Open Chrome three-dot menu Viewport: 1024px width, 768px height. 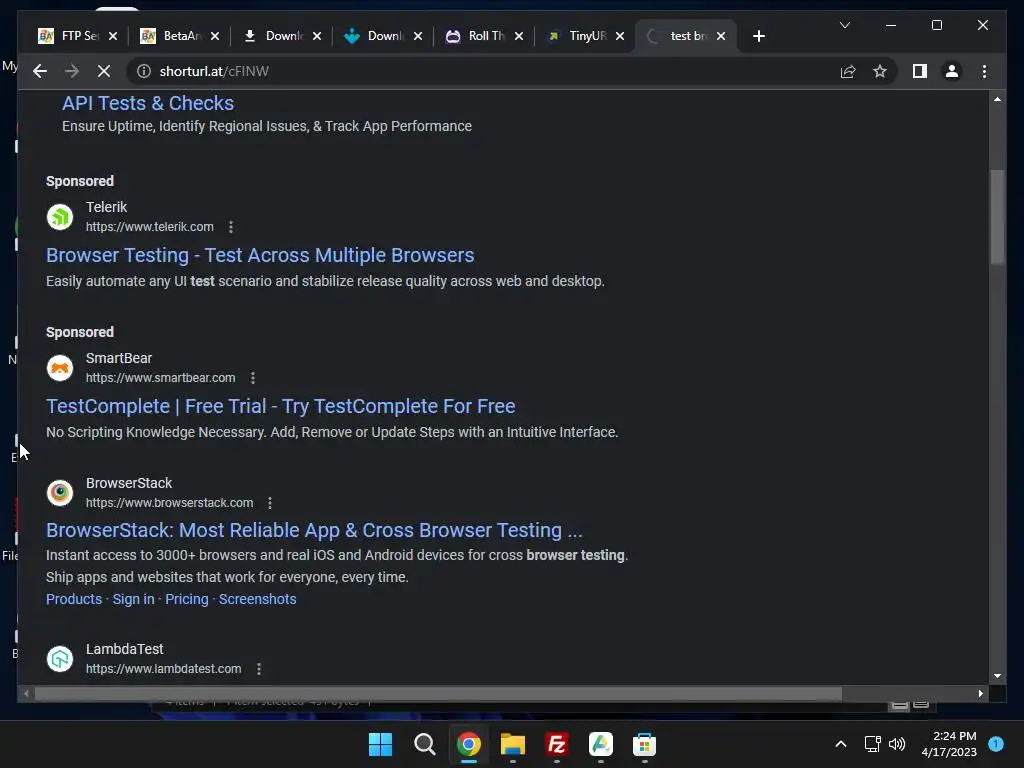pyautogui.click(x=984, y=71)
